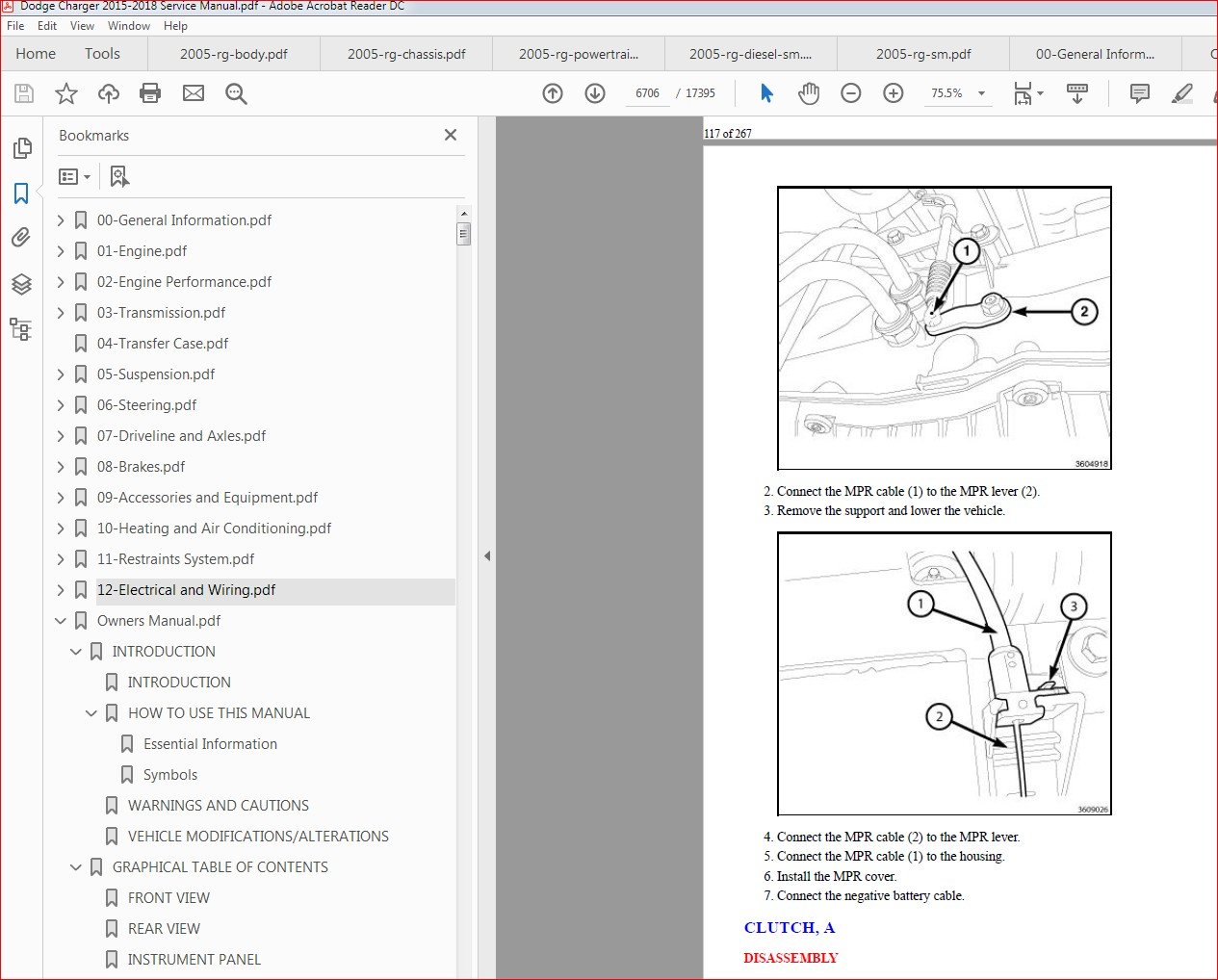
Task: Open fit page options icon
Action: [1027, 93]
